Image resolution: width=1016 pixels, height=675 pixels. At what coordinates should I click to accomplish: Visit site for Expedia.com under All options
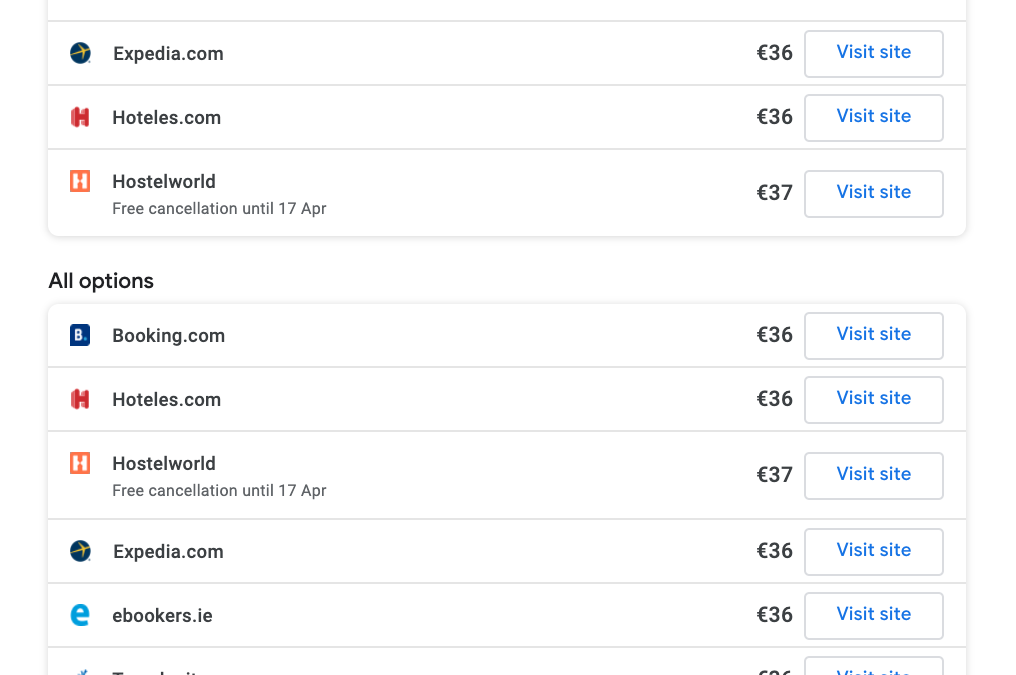click(873, 551)
